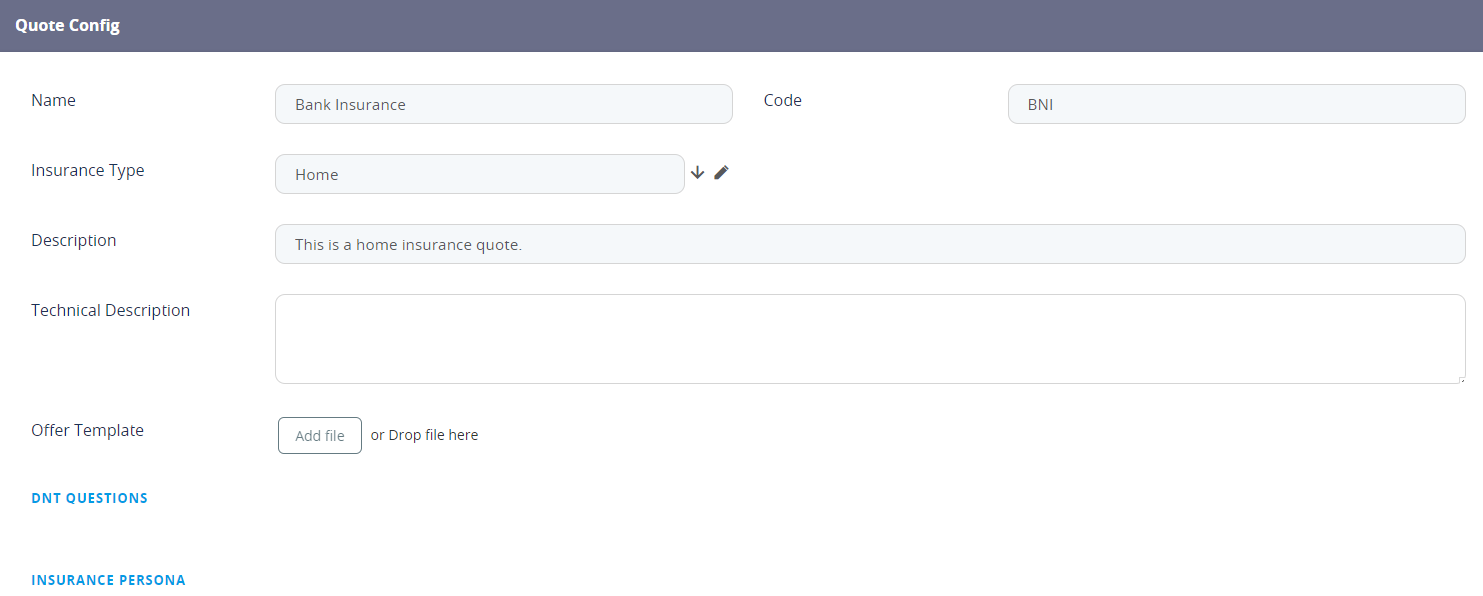Focus the Description input field
The image size is (1483, 596).
click(x=869, y=244)
